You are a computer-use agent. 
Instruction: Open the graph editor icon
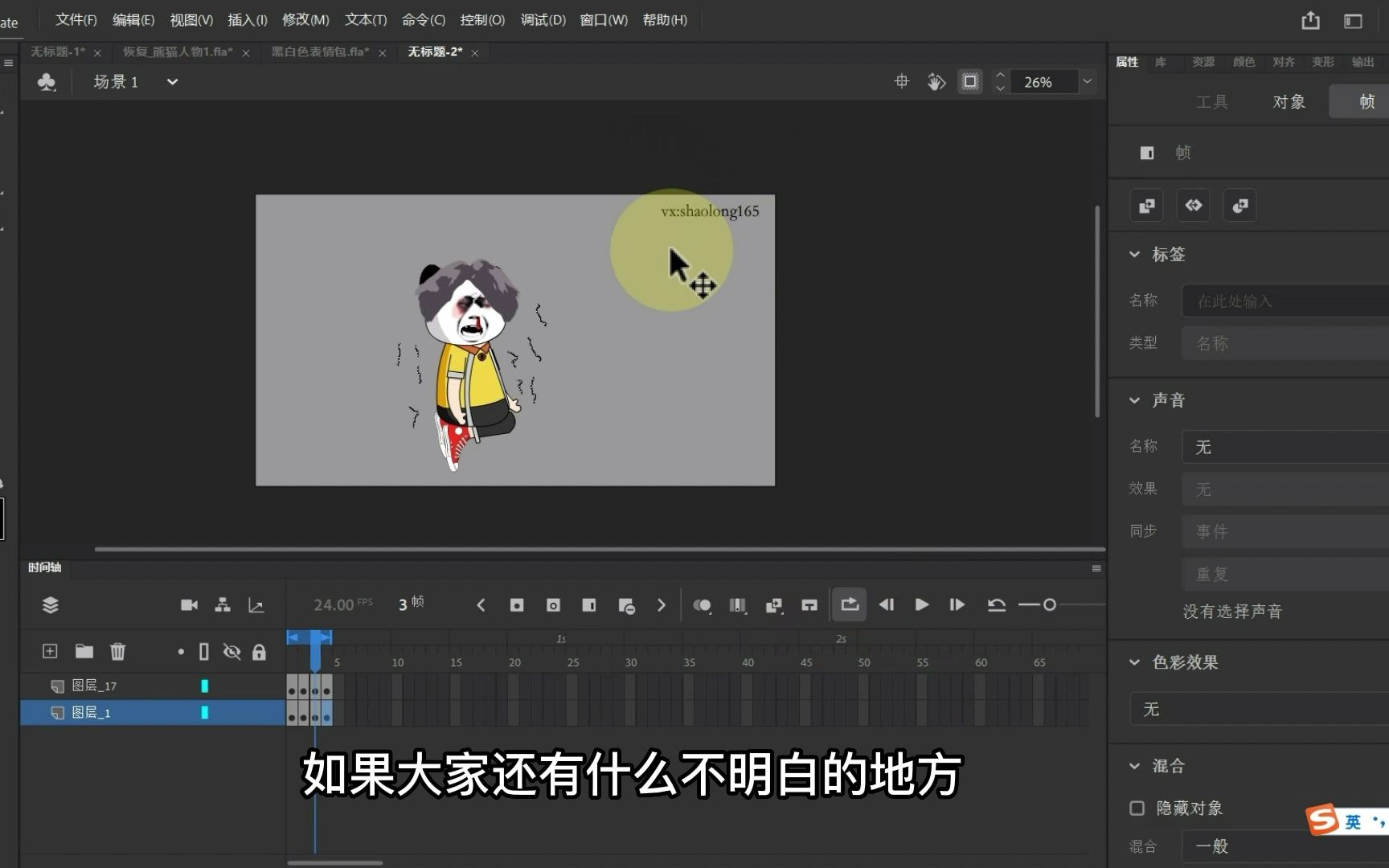(x=256, y=604)
